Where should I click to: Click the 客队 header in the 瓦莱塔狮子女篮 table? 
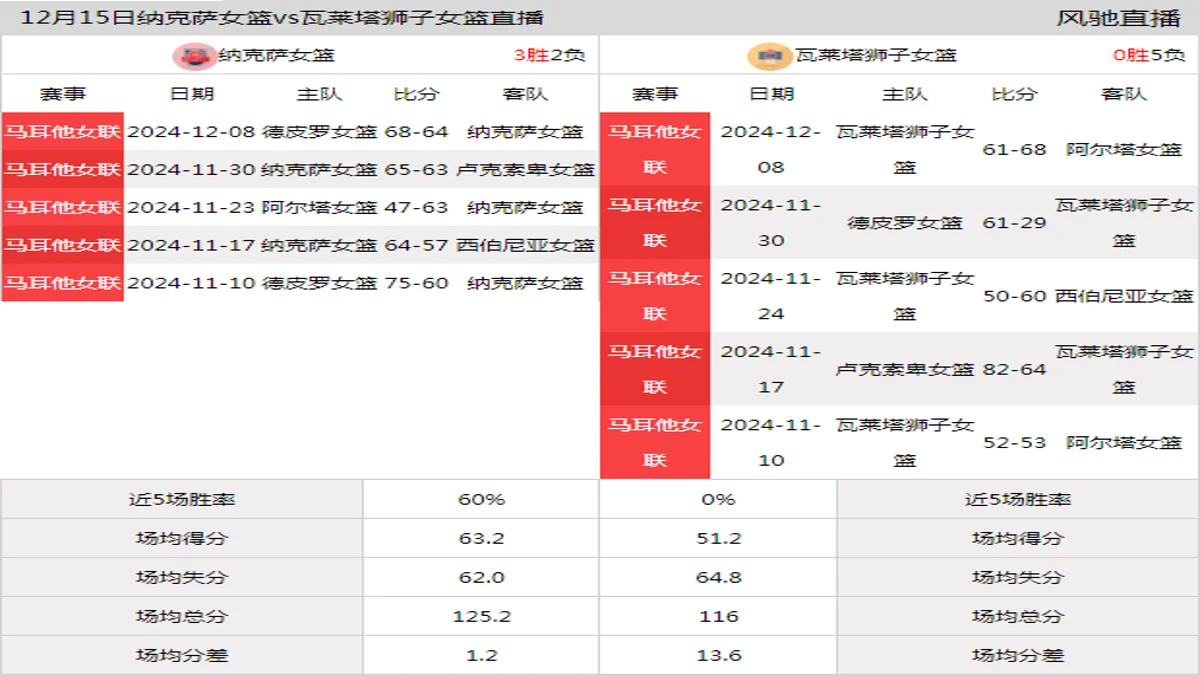point(1124,94)
